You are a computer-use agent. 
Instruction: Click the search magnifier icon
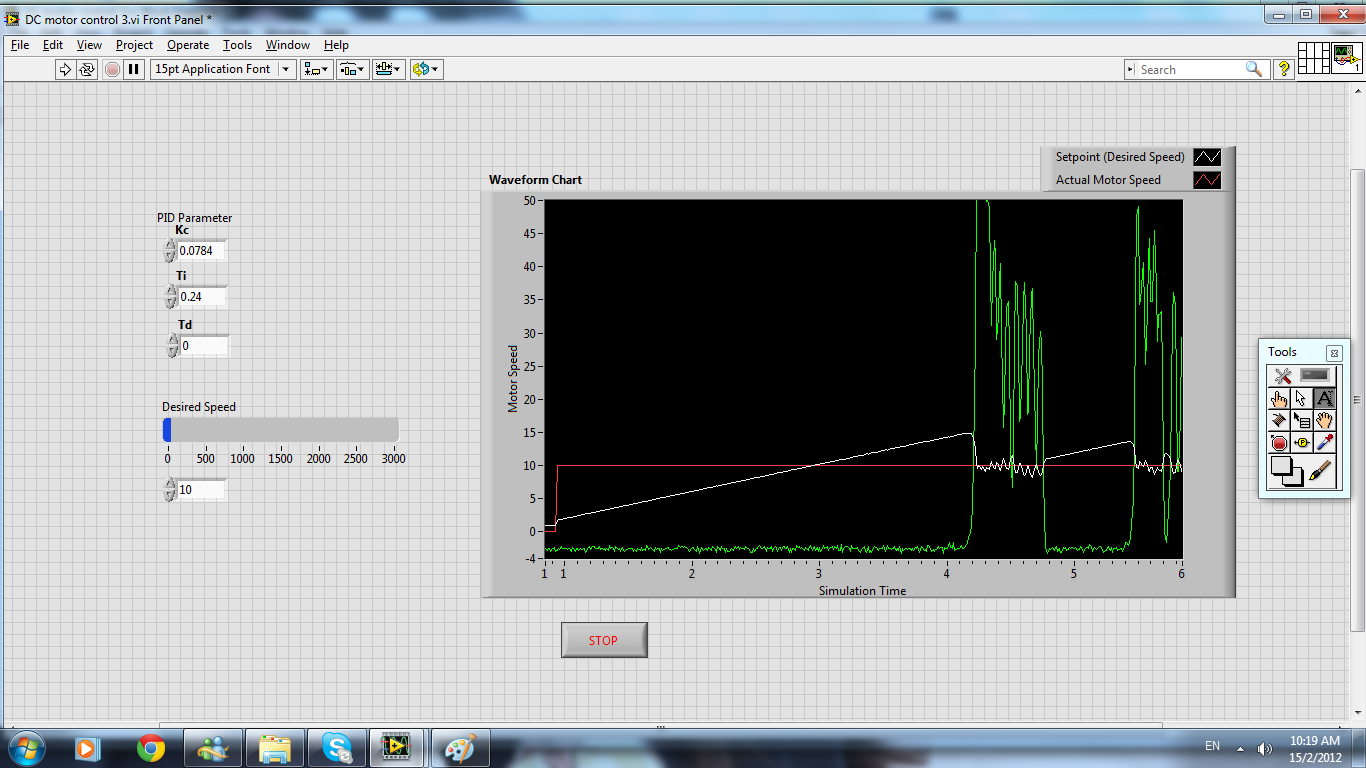click(1253, 69)
